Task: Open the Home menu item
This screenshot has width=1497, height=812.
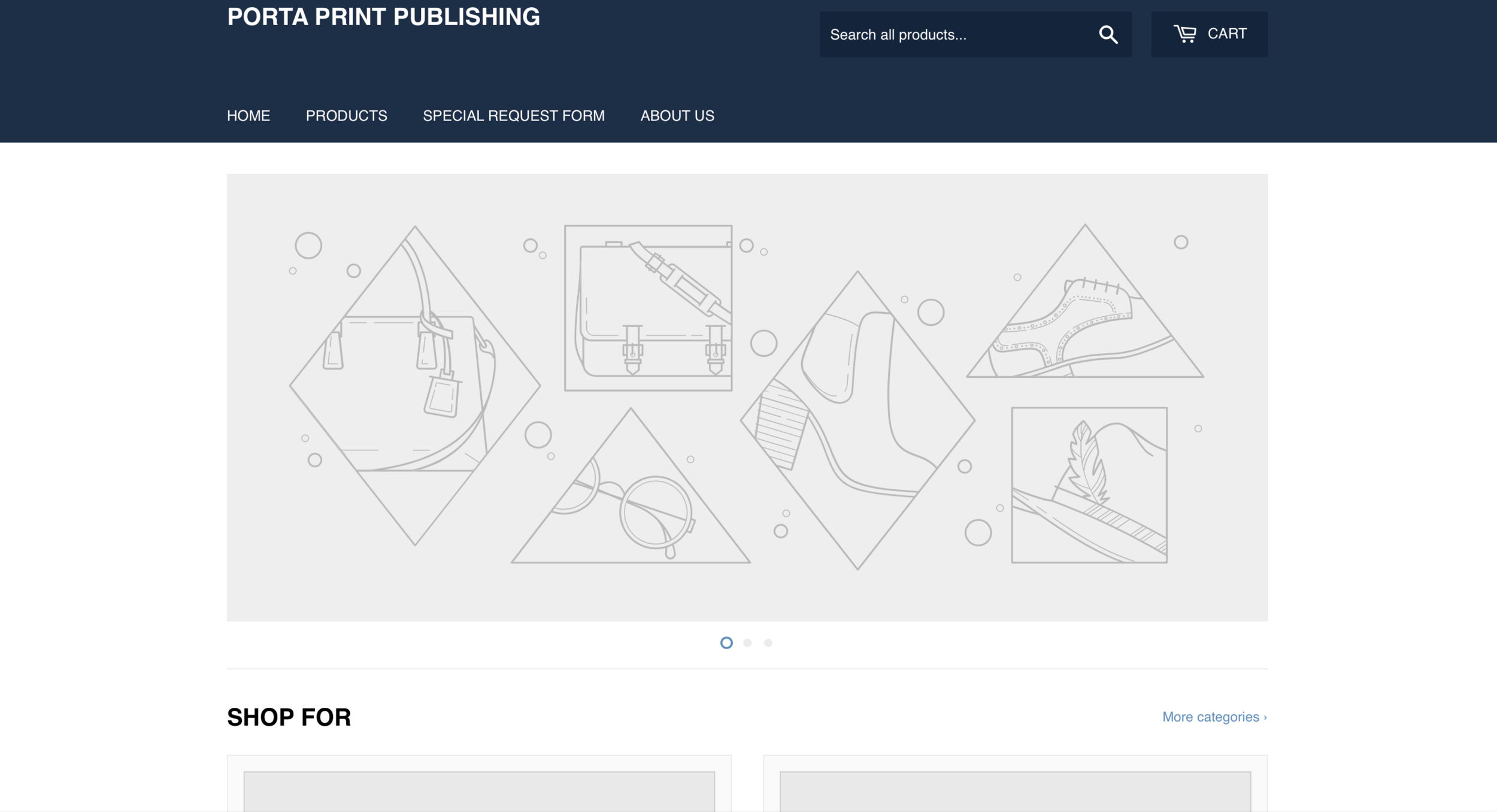Action: pos(249,116)
